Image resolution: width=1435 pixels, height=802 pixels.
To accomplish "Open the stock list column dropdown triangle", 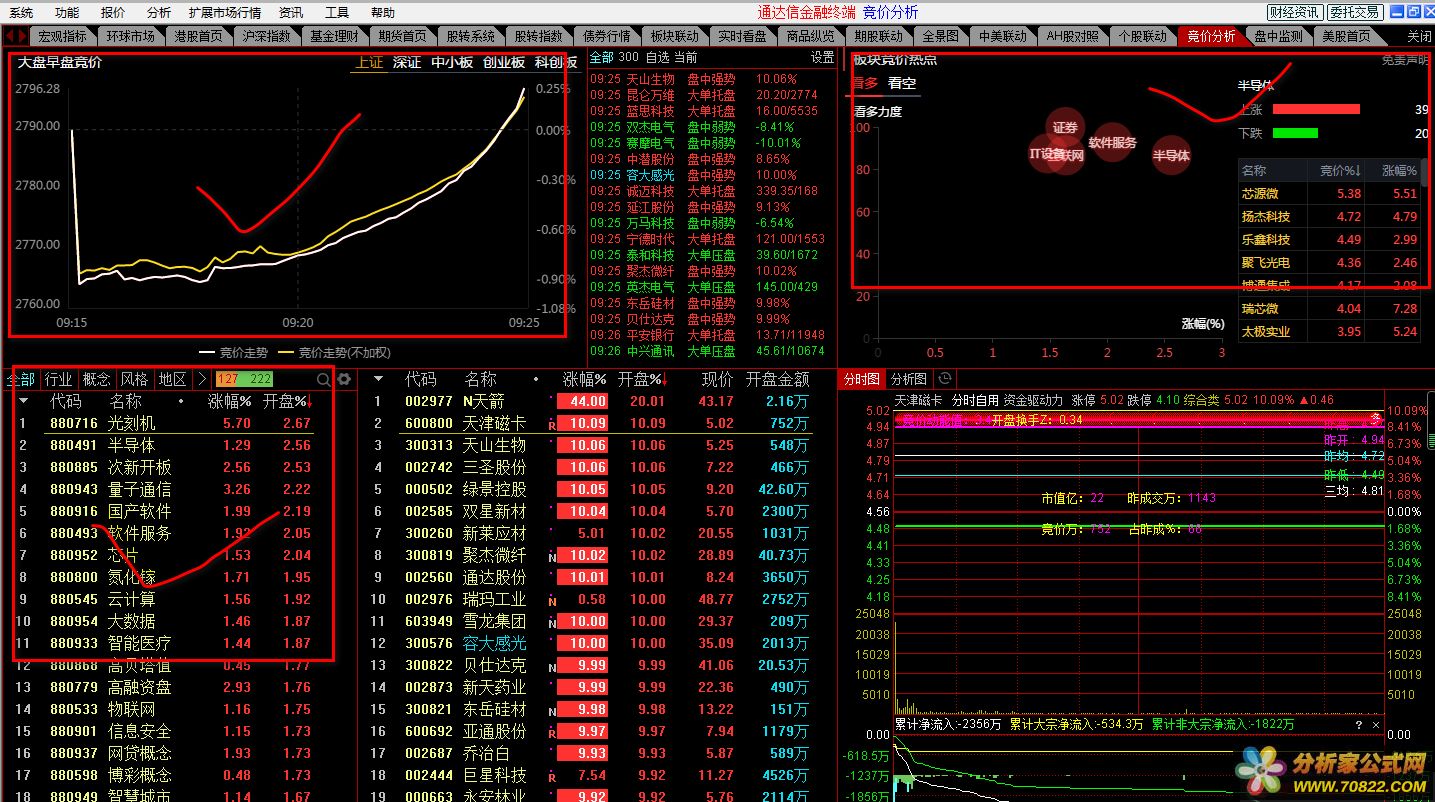I will tap(378, 380).
